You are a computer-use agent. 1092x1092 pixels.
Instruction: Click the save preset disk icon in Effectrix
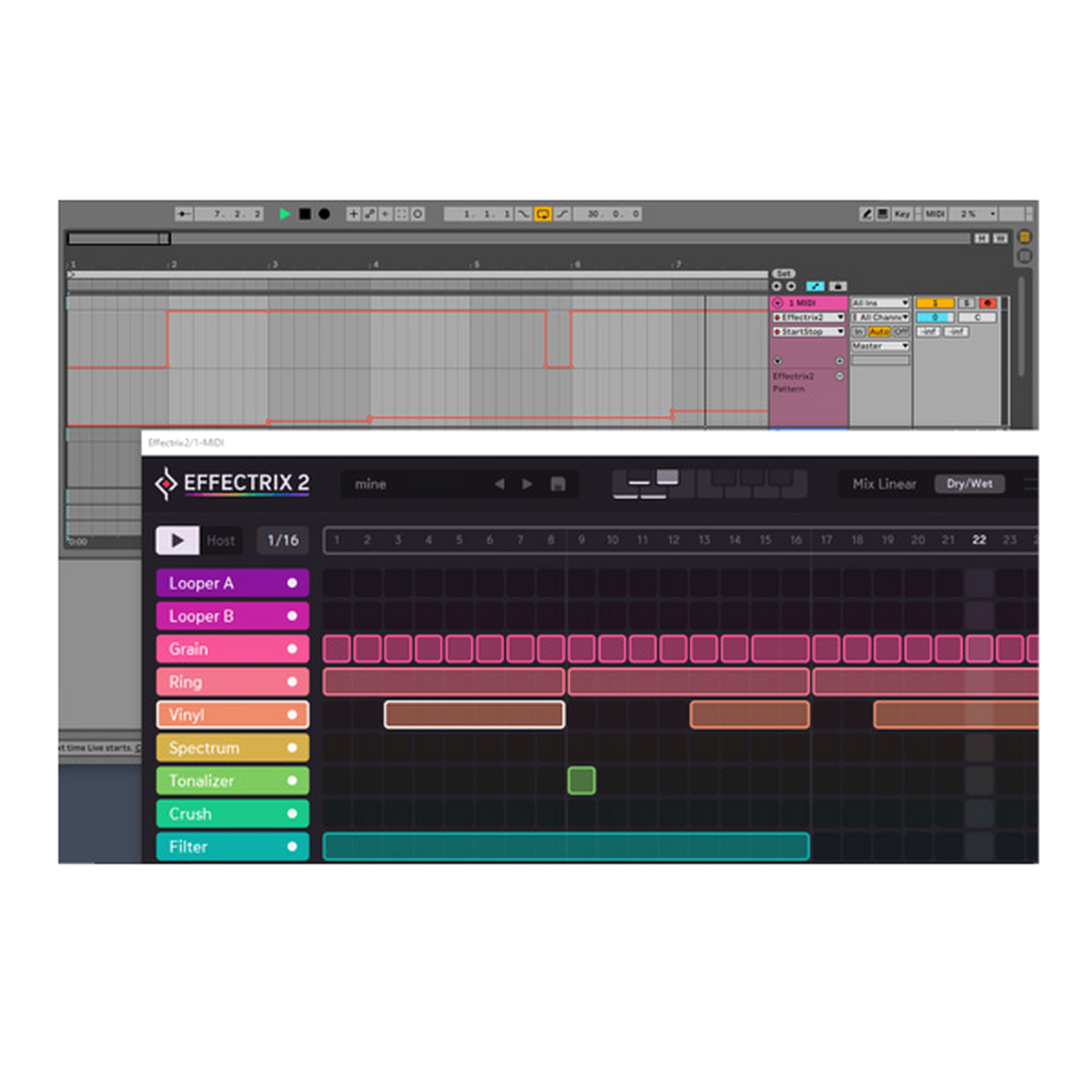[557, 484]
